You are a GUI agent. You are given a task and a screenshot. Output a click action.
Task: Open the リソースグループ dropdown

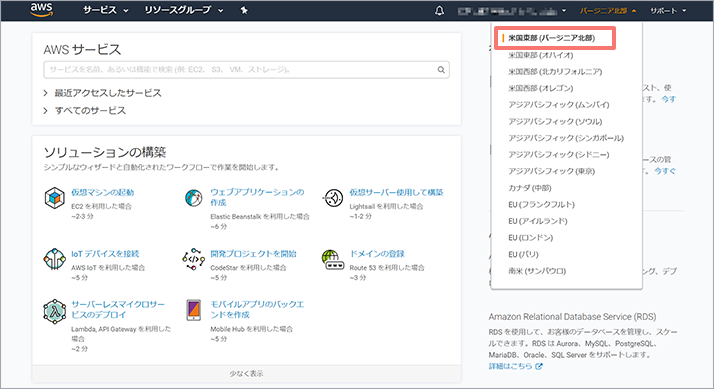[184, 10]
